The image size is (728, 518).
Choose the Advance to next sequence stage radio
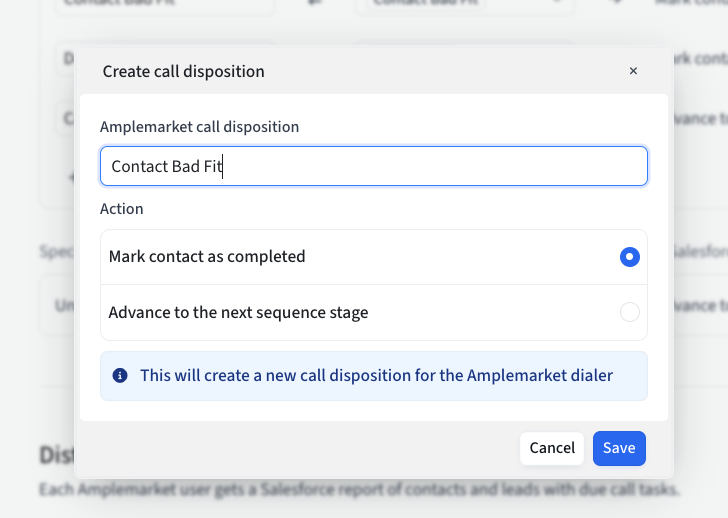pyautogui.click(x=629, y=312)
